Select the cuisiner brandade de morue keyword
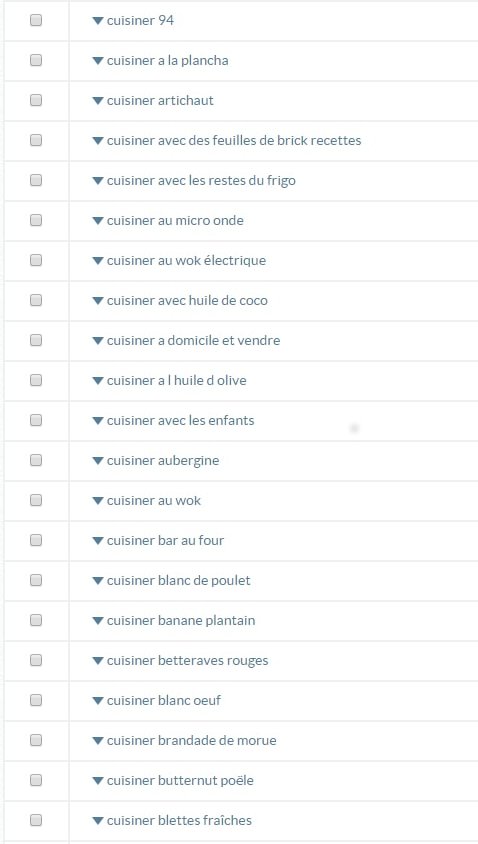Image resolution: width=478 pixels, height=844 pixels. pyautogui.click(x=192, y=741)
